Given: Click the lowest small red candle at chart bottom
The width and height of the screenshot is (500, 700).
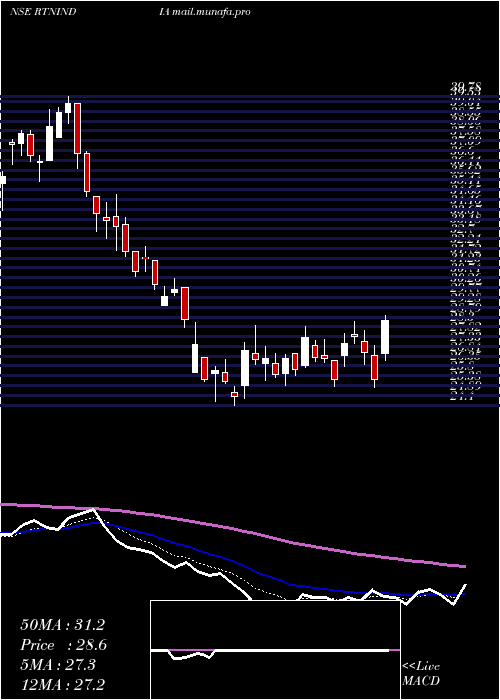Looking at the screenshot, I should (234, 395).
